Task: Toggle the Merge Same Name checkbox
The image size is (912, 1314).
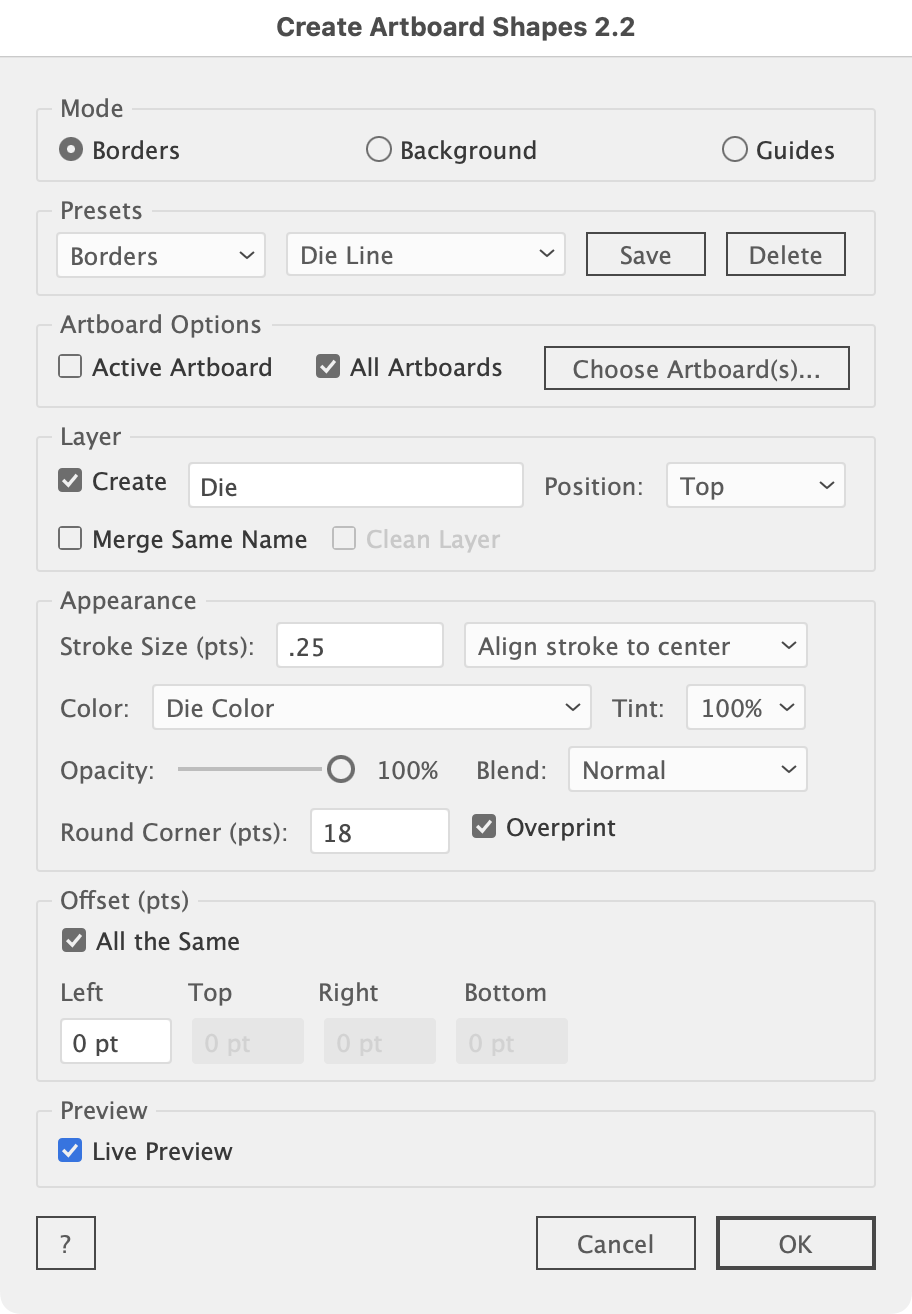Action: 71,539
